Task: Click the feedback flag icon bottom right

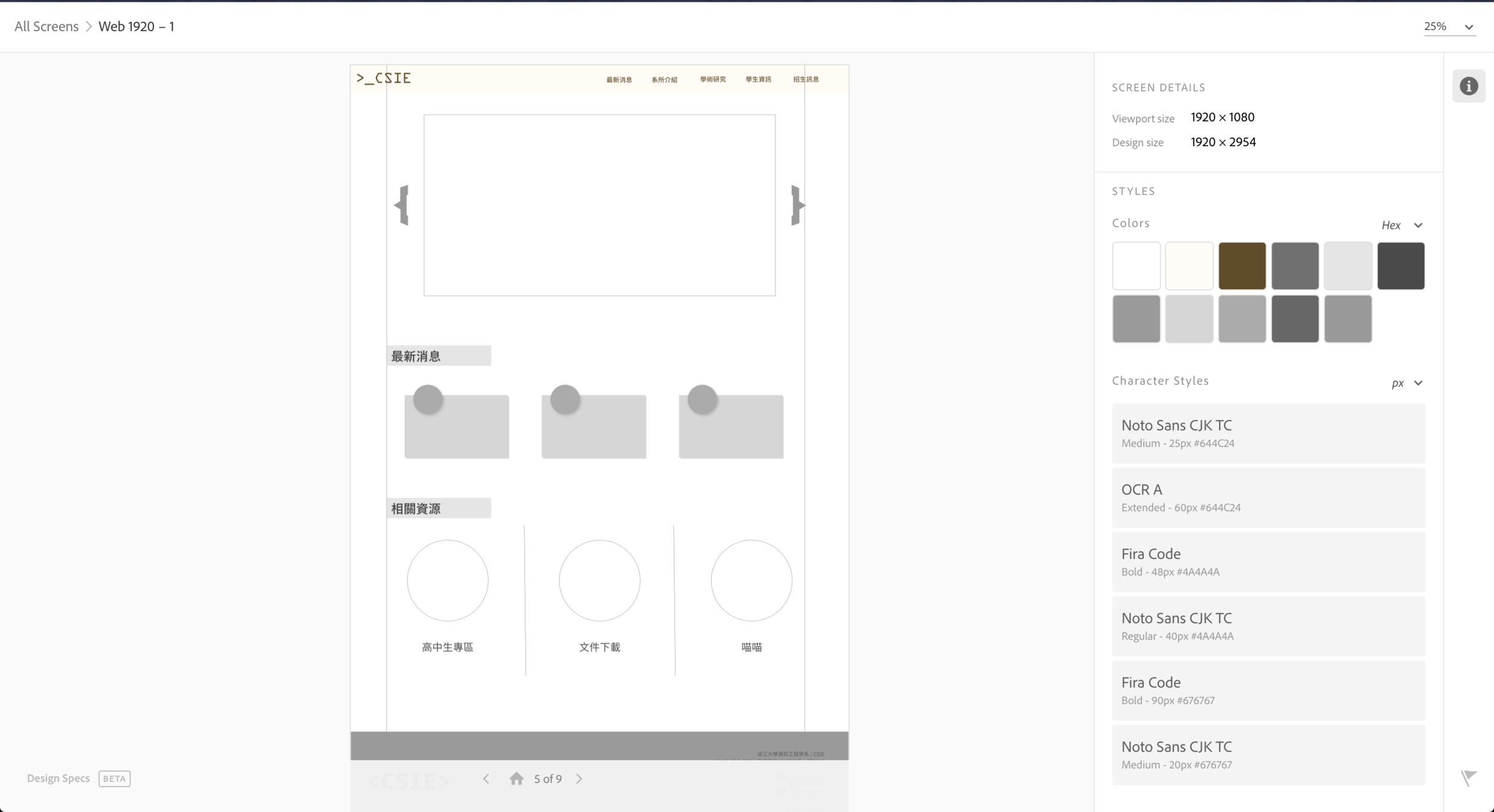Action: [1468, 777]
